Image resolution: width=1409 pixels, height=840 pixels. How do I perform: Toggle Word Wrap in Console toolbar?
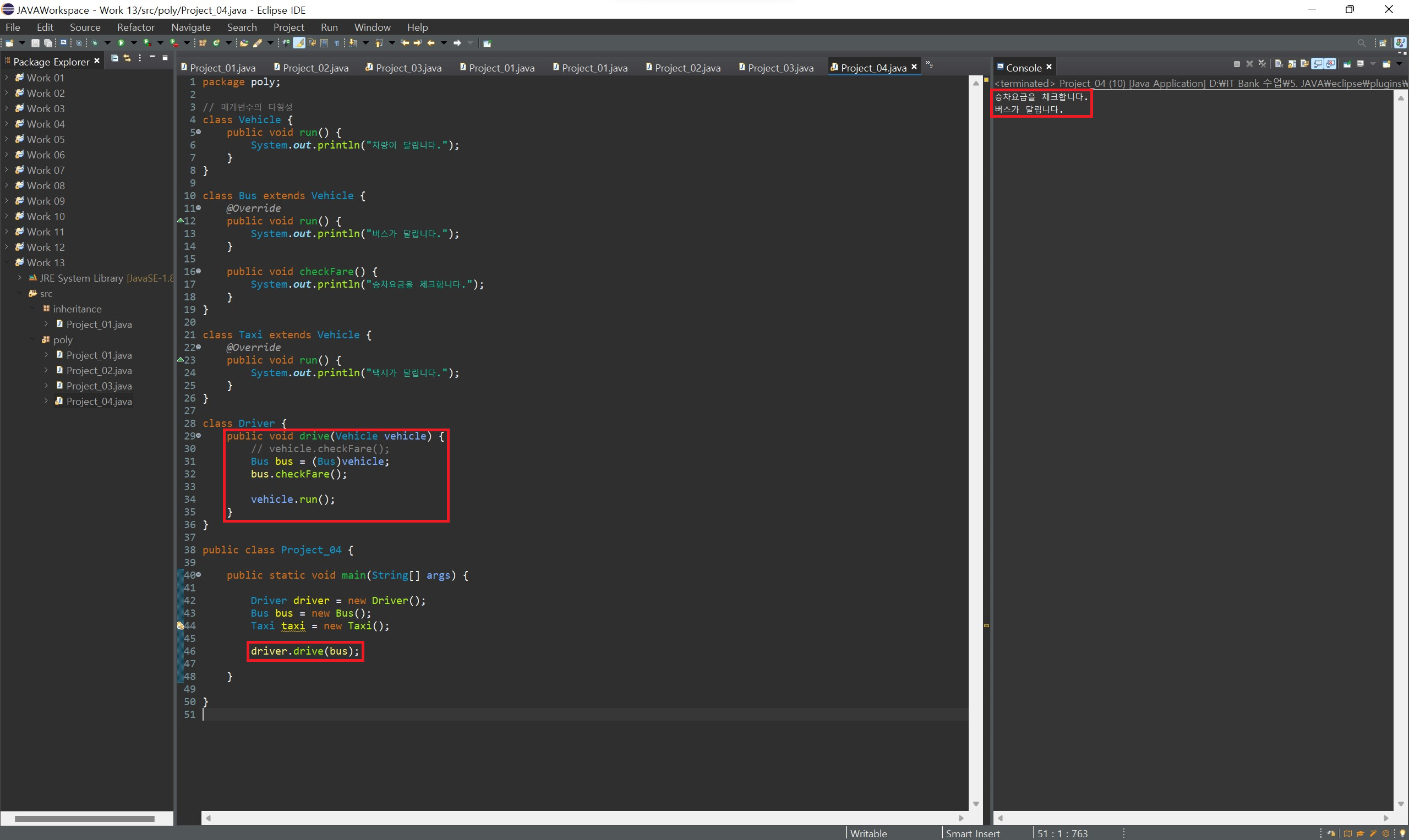click(x=1304, y=64)
